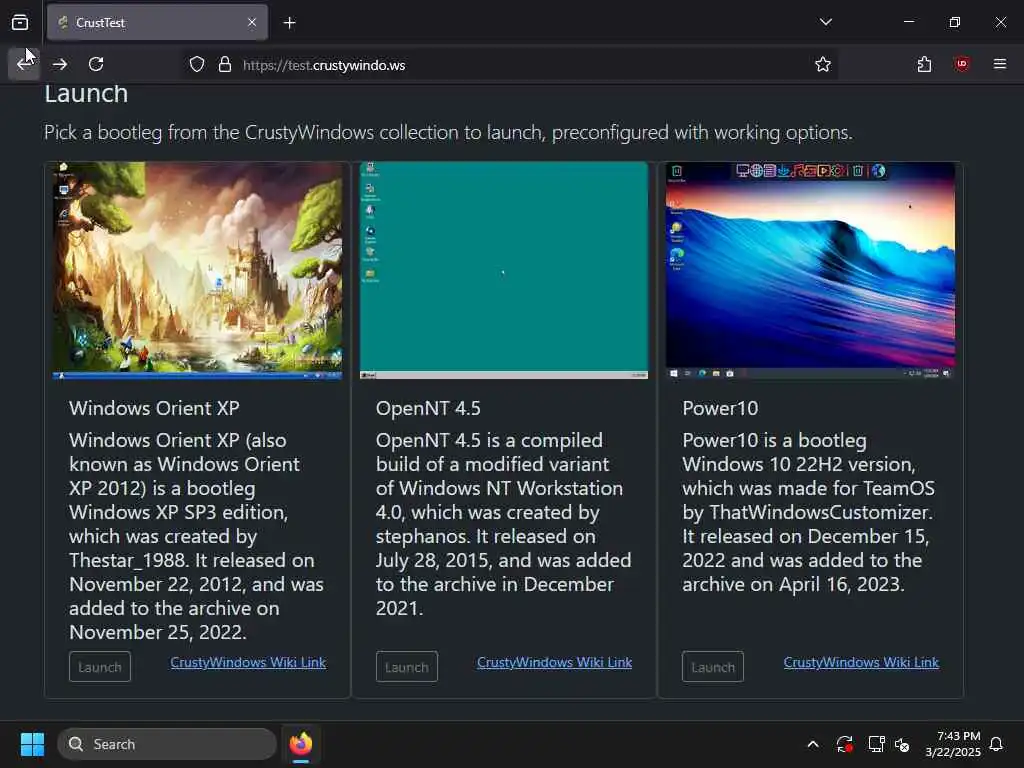Open the Windows Start menu

click(x=32, y=744)
